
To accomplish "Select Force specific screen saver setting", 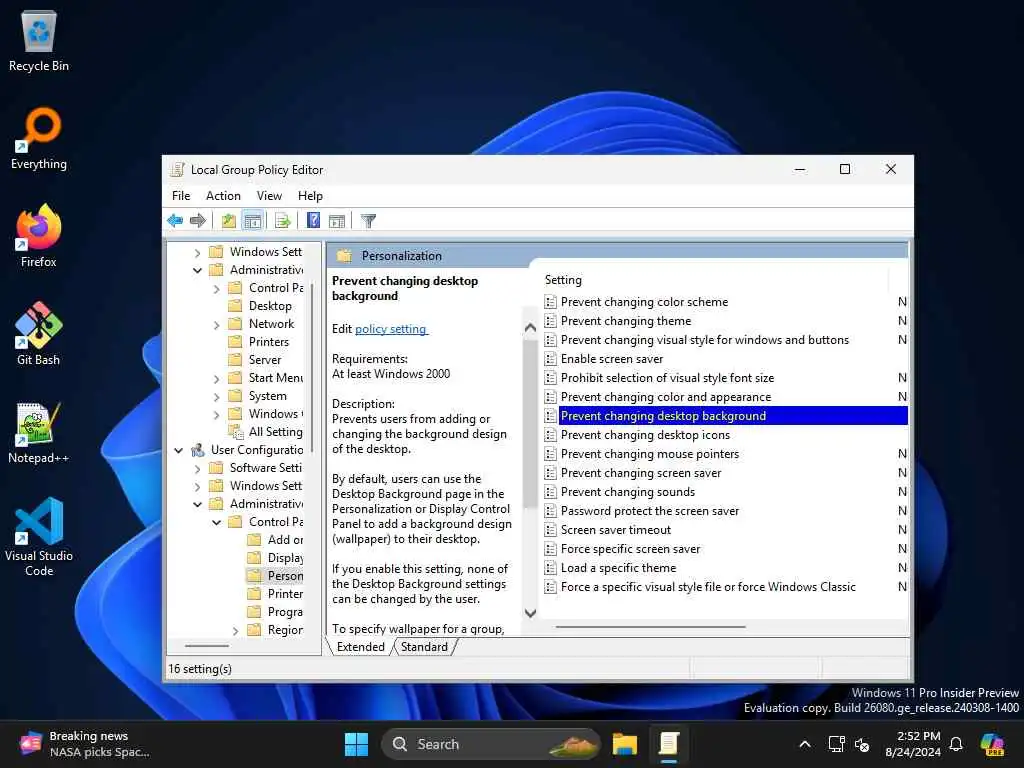I will (x=630, y=549).
